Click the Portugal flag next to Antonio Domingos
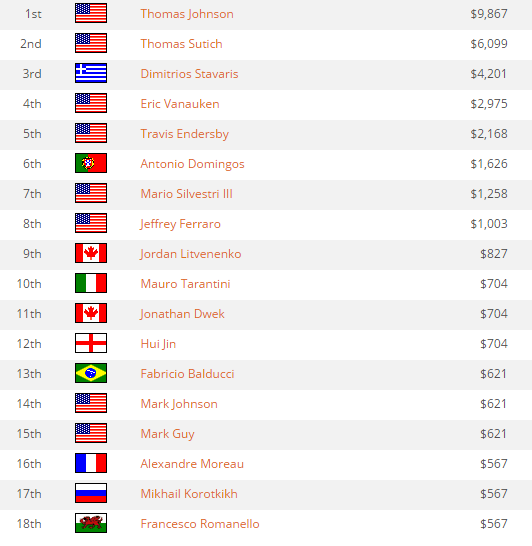Image resolution: width=532 pixels, height=546 pixels. (x=91, y=163)
